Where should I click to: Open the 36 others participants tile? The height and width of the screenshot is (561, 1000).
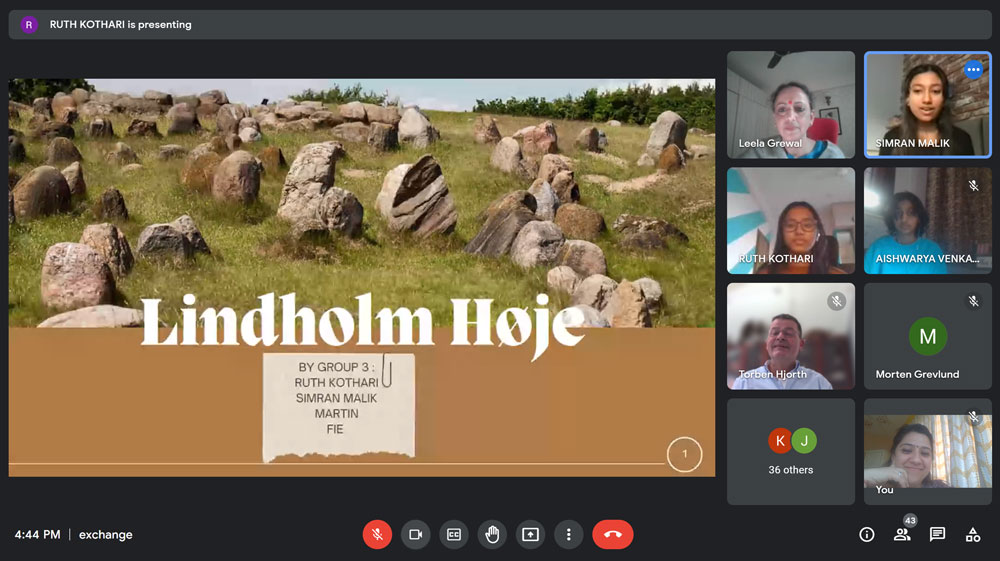(791, 451)
